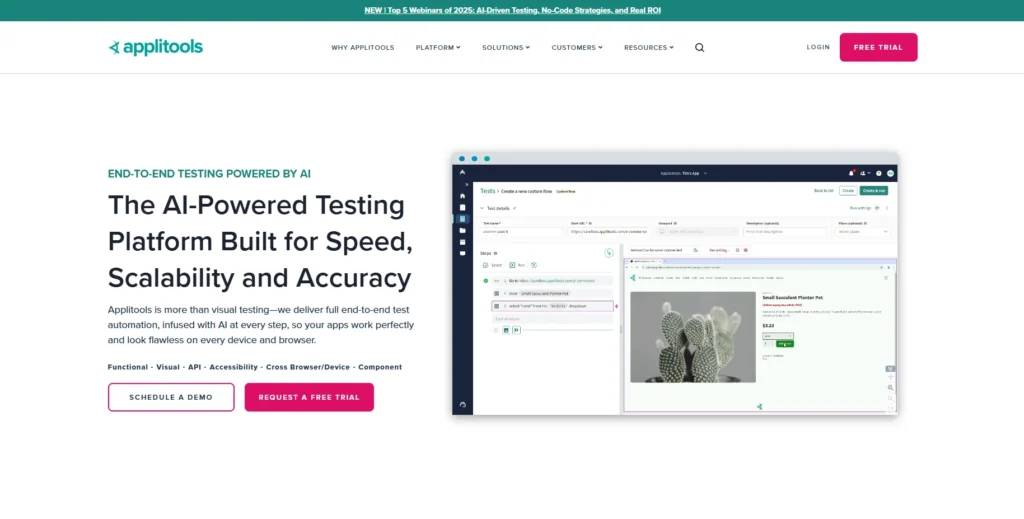
Task: Click the help question-mark icon in demo
Action: (879, 173)
